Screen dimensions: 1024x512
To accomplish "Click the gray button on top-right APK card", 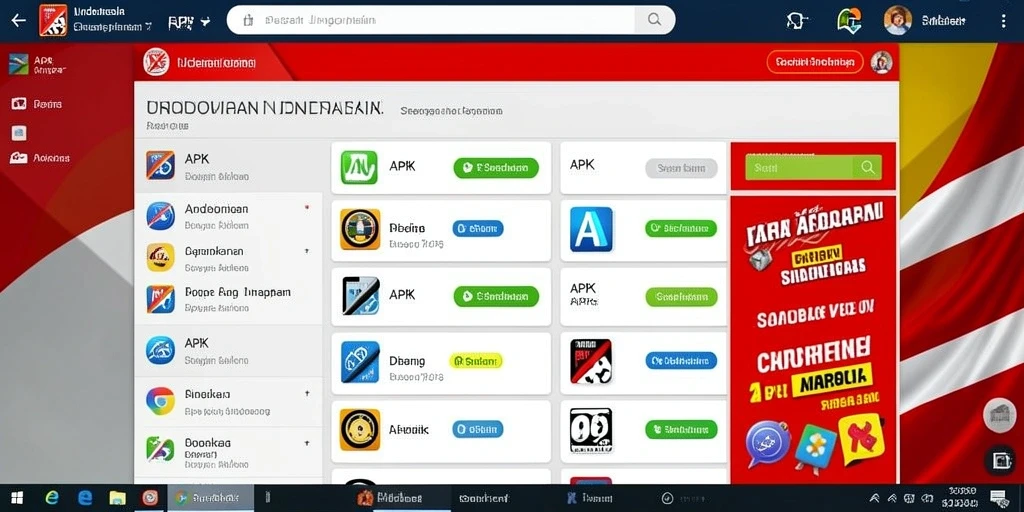I will tap(681, 168).
